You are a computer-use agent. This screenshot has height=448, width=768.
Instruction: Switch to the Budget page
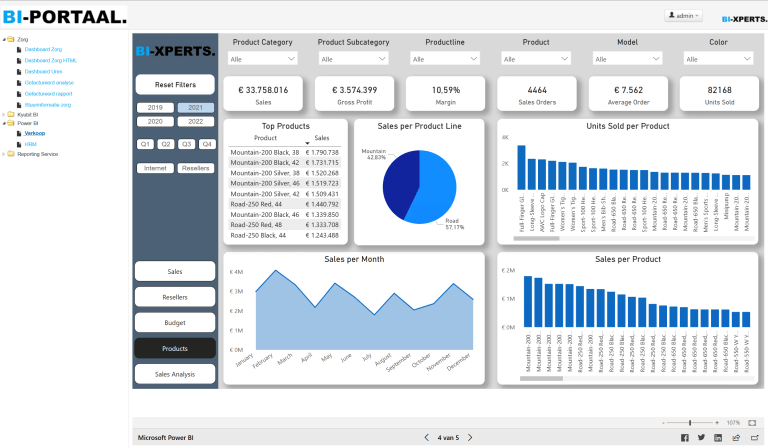(175, 322)
